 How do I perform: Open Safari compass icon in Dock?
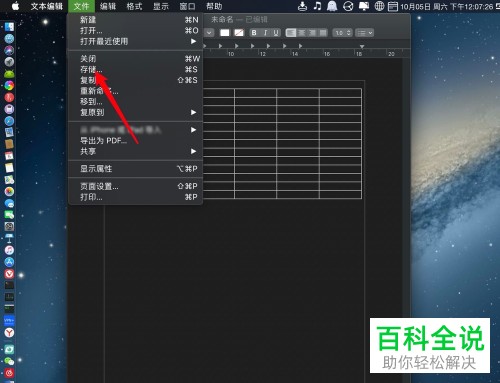pos(9,121)
